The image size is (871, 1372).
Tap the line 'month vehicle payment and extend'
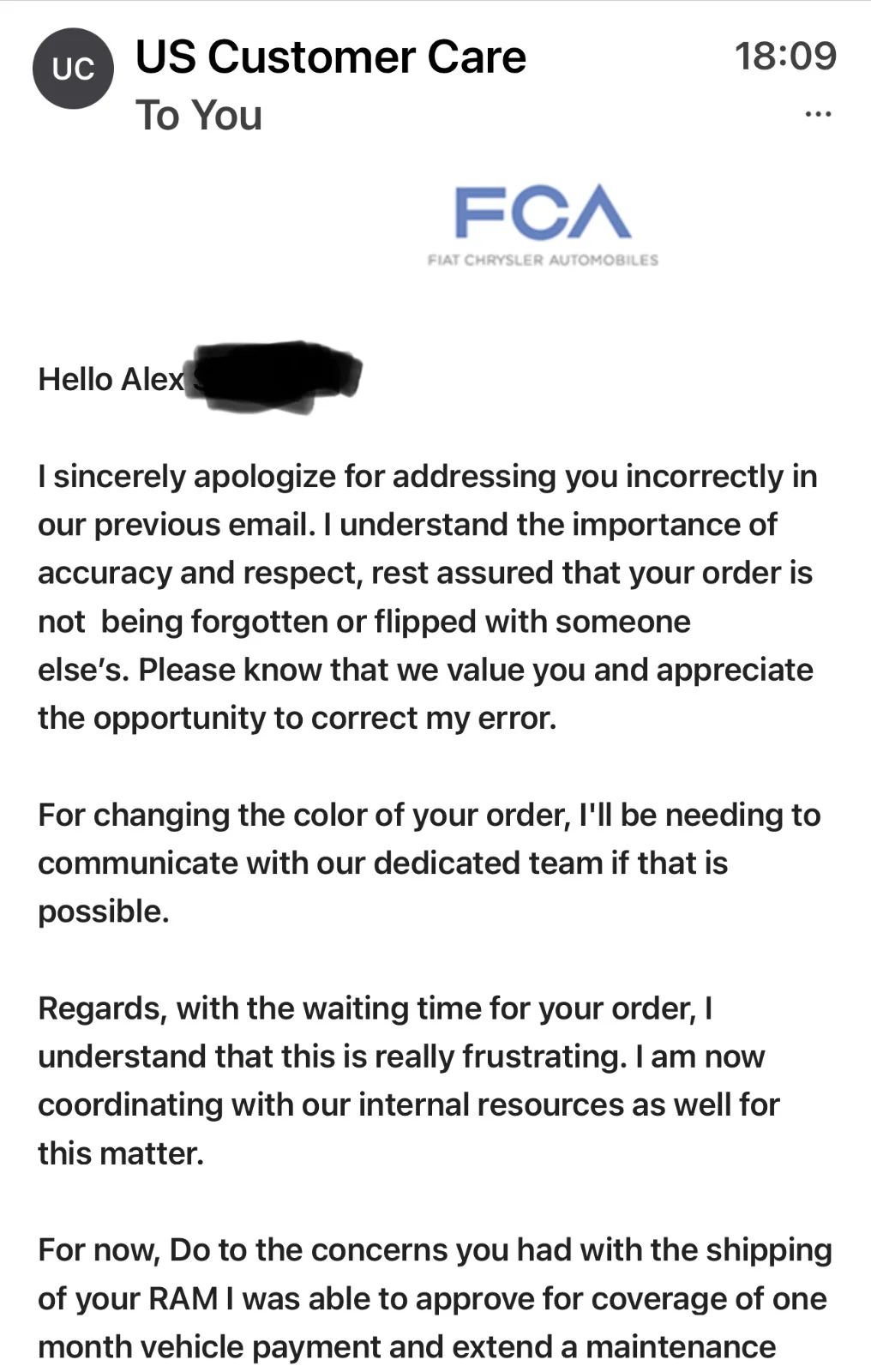[407, 1347]
